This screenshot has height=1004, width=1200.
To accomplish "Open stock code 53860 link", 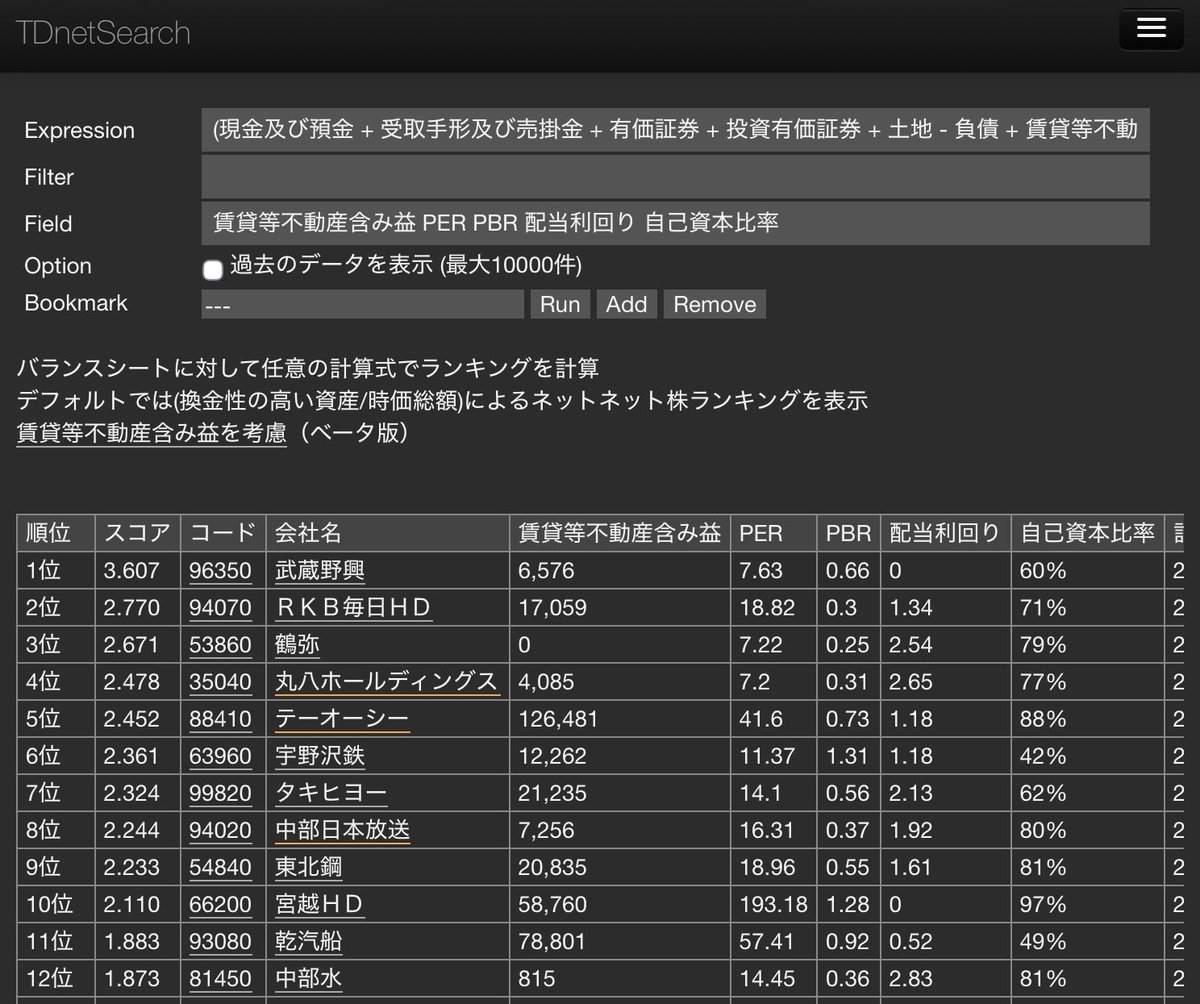I will tap(220, 645).
